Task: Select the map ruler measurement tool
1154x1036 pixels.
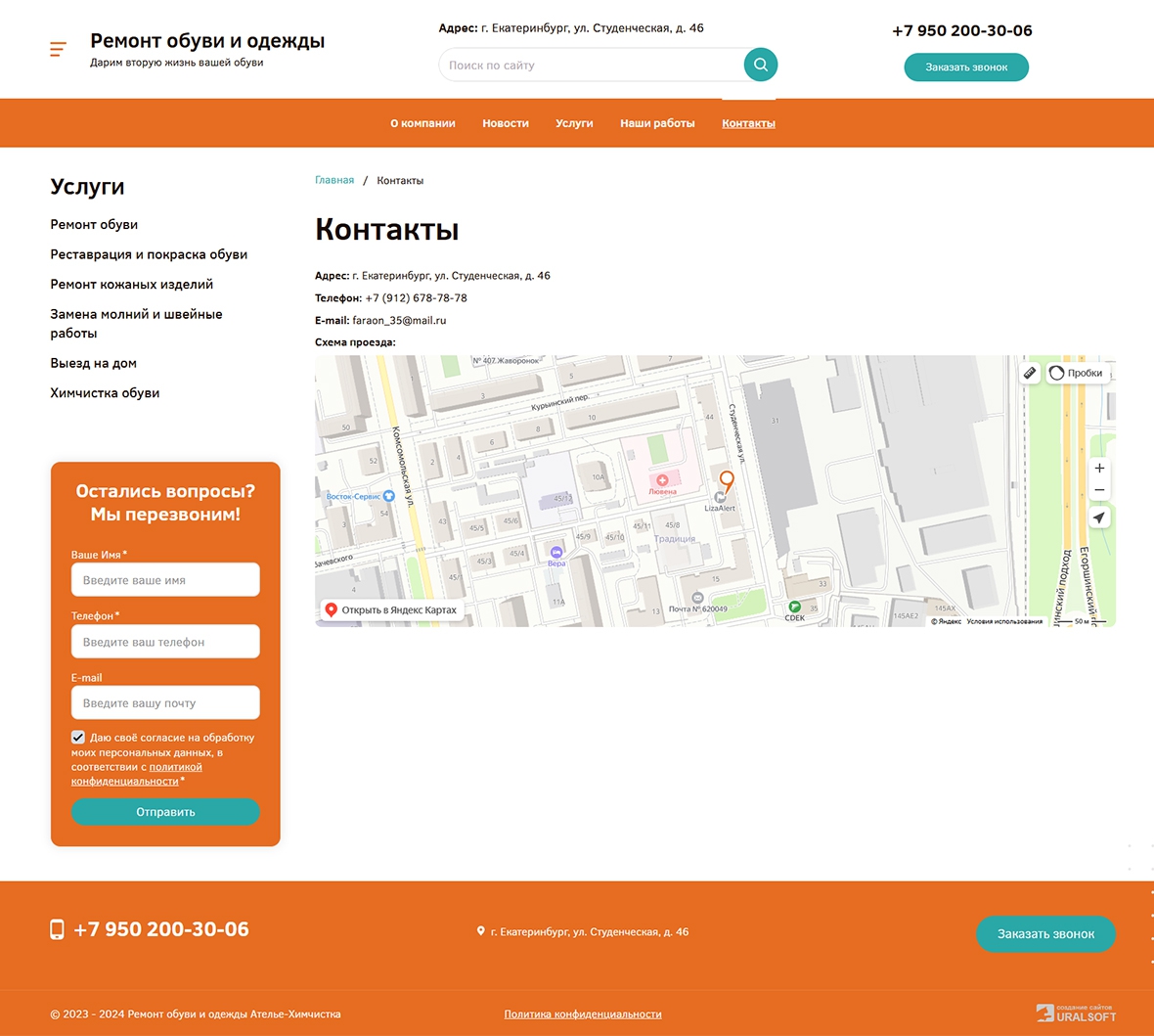Action: pos(1030,373)
